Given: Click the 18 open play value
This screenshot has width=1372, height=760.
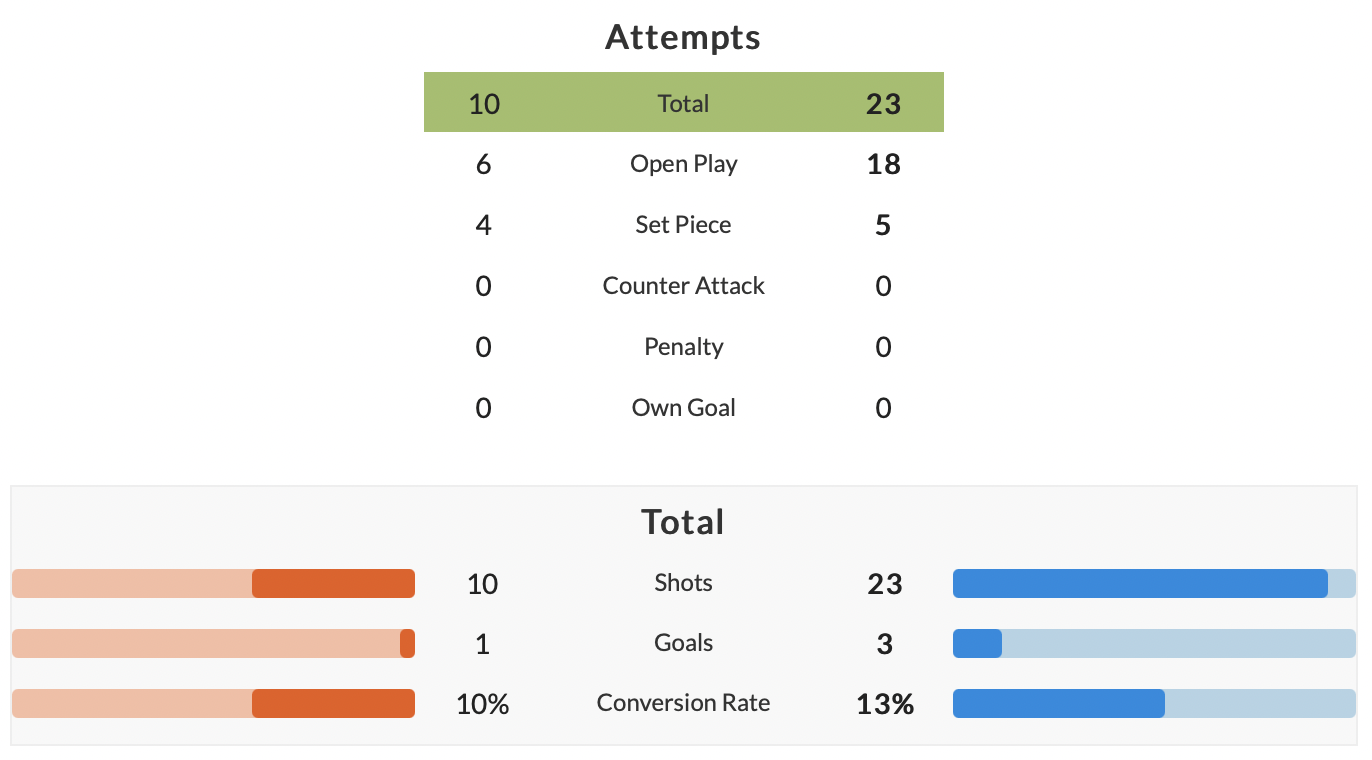Looking at the screenshot, I should [x=884, y=164].
